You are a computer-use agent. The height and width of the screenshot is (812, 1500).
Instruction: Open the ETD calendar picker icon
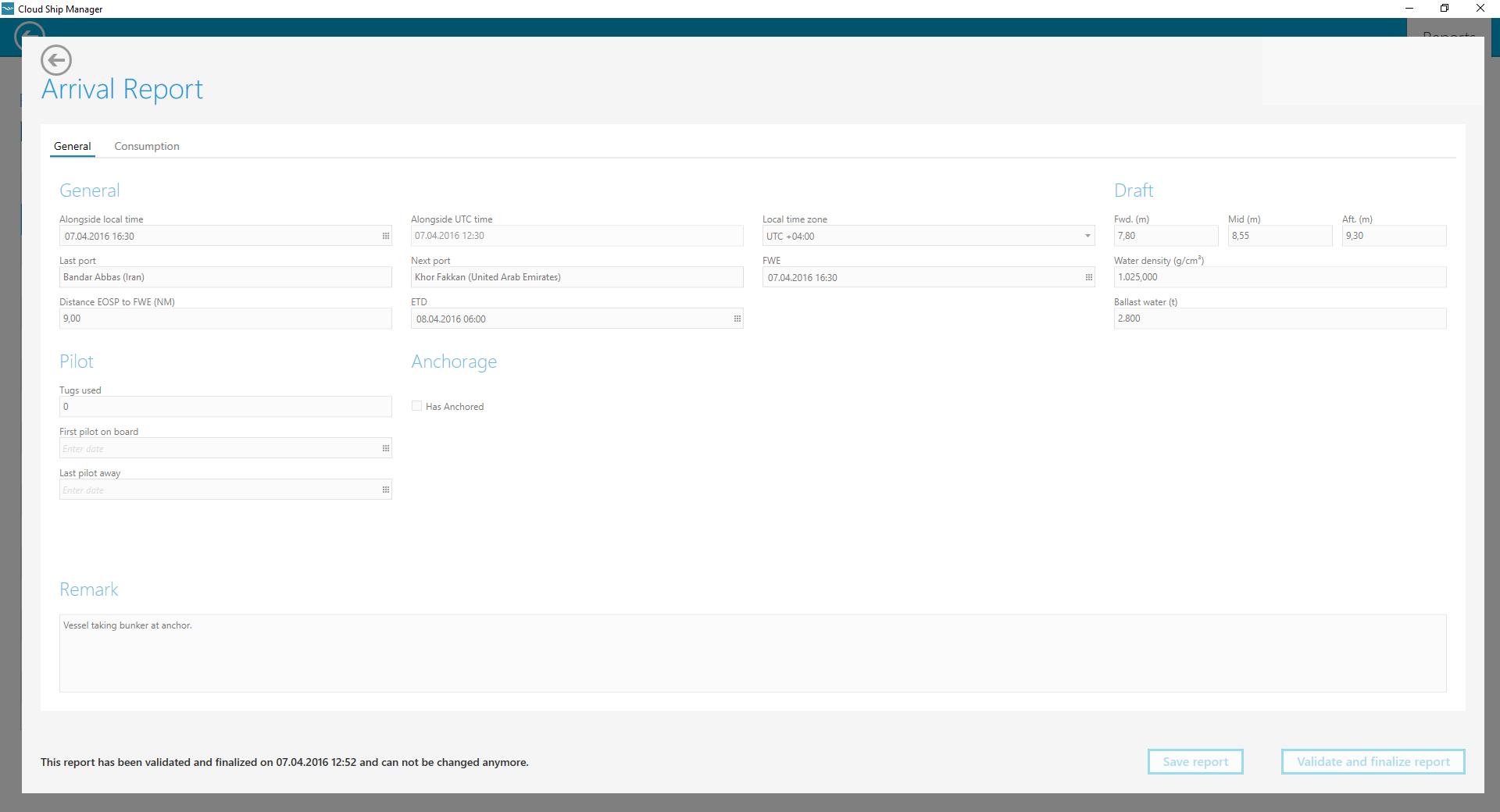click(x=737, y=319)
